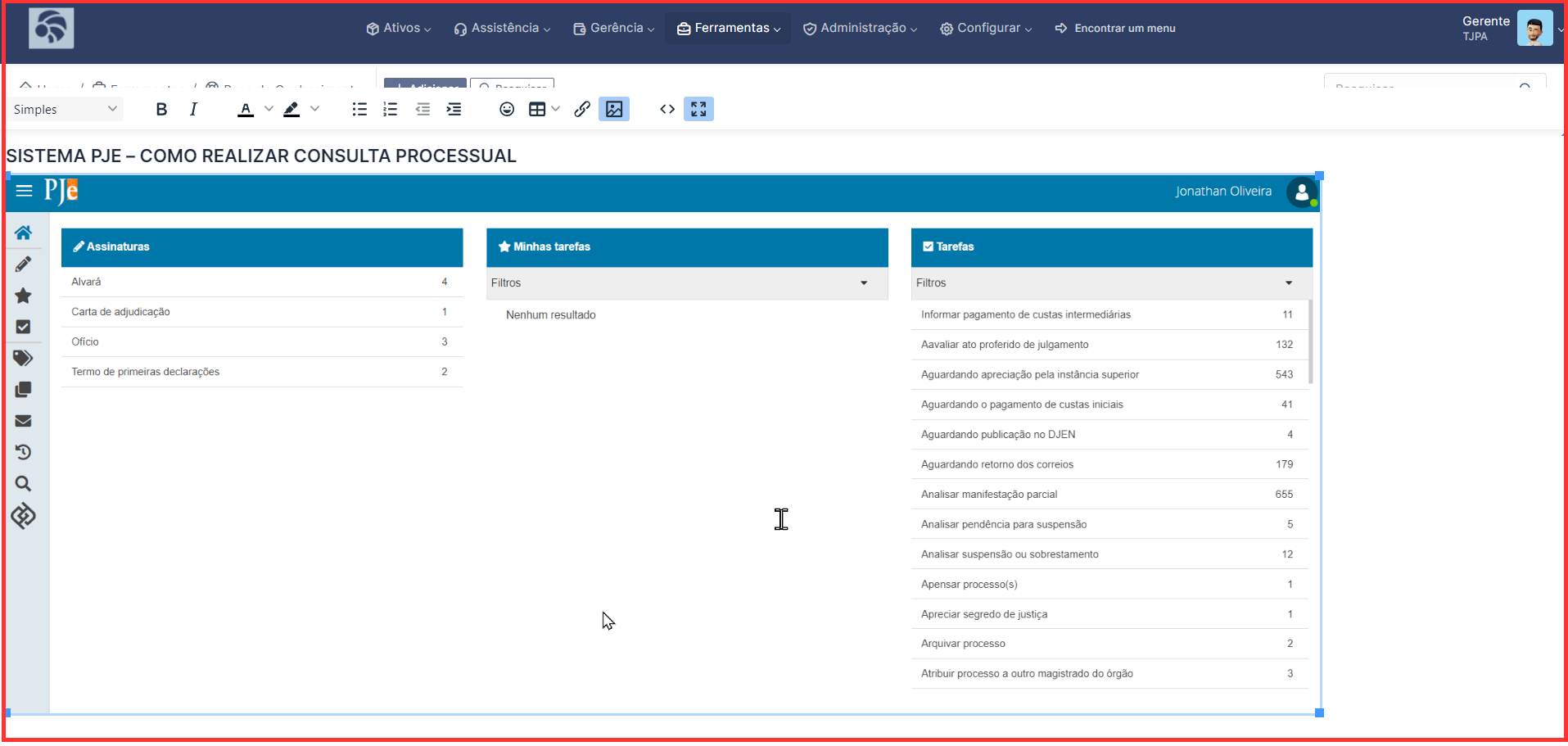Open the Assistência menu

(x=502, y=29)
